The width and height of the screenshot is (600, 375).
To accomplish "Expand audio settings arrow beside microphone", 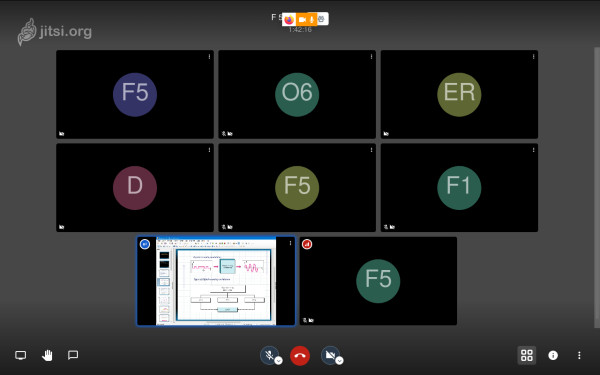I will point(279,360).
